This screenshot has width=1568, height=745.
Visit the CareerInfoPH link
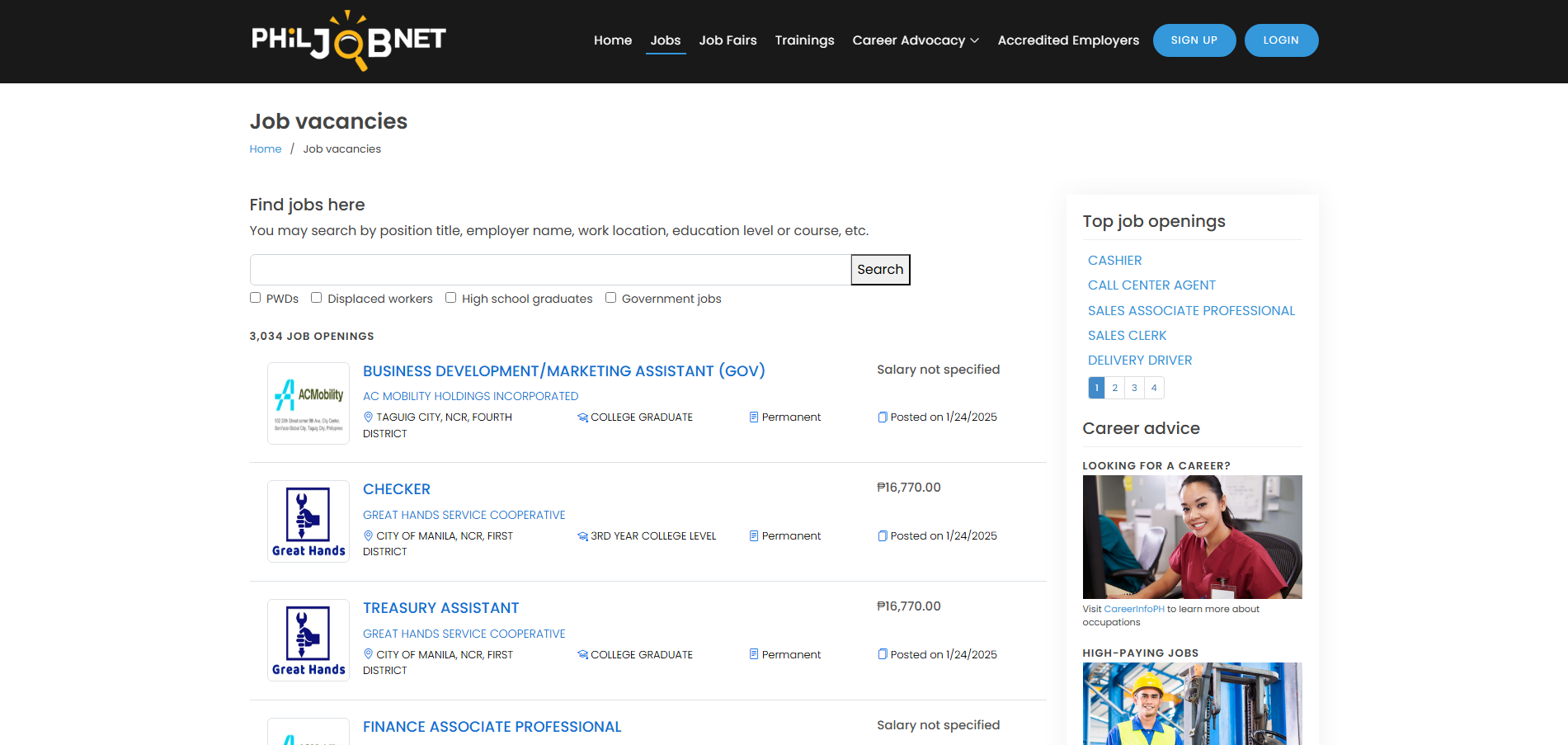coord(1134,610)
